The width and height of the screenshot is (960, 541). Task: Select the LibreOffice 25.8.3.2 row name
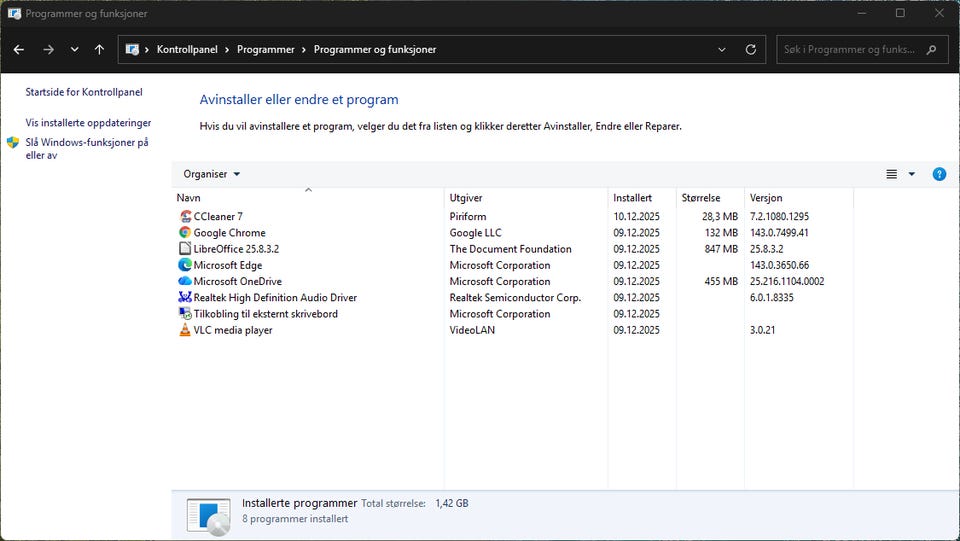236,248
